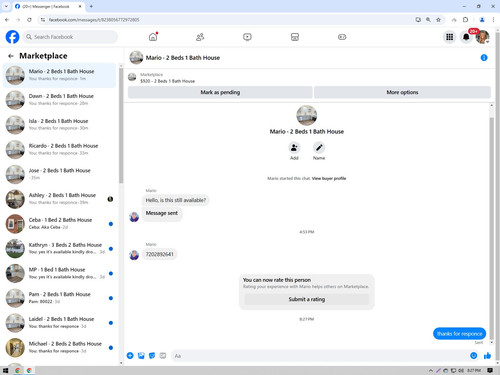Open Laidel 2 Beds 1 Bath chat

[59, 323]
